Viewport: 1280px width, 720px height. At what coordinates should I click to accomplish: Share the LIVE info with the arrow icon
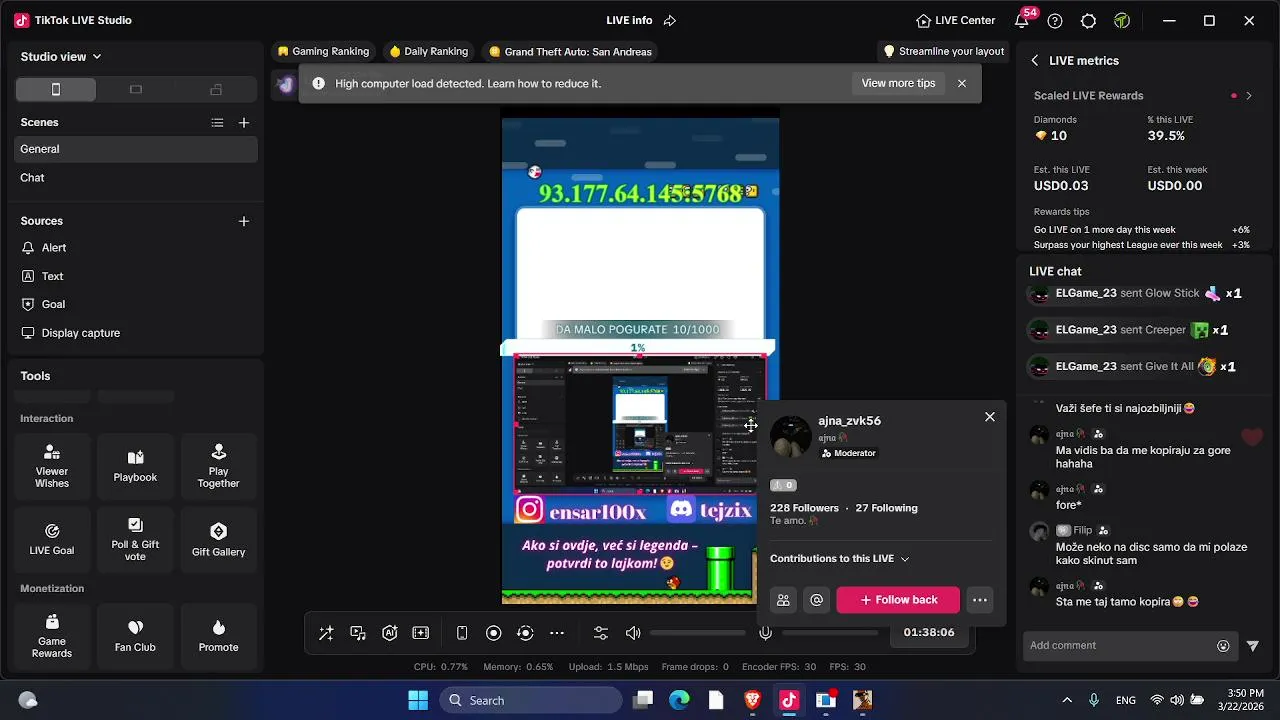point(670,20)
